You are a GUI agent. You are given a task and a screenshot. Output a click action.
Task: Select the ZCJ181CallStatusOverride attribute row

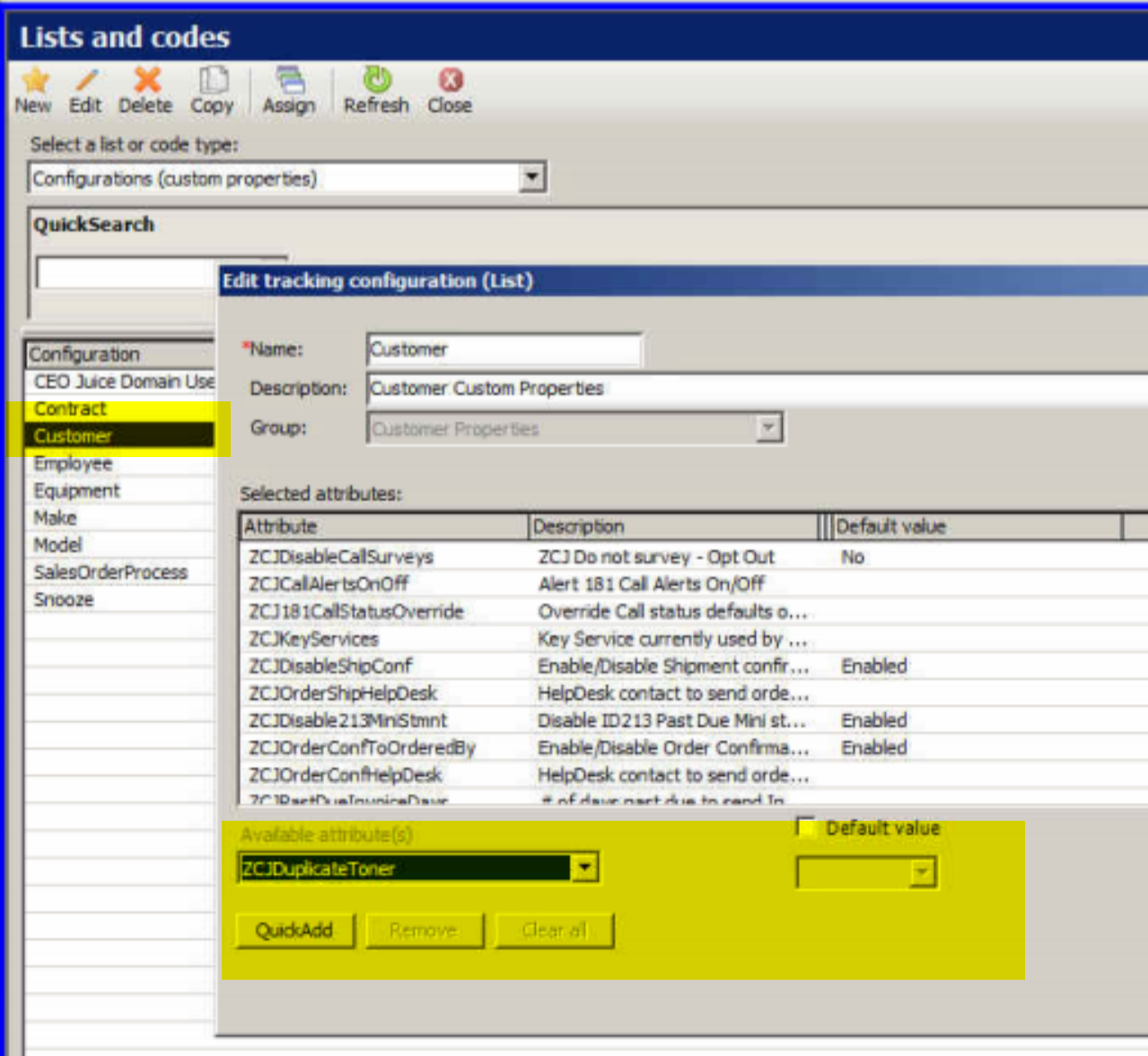694,612
